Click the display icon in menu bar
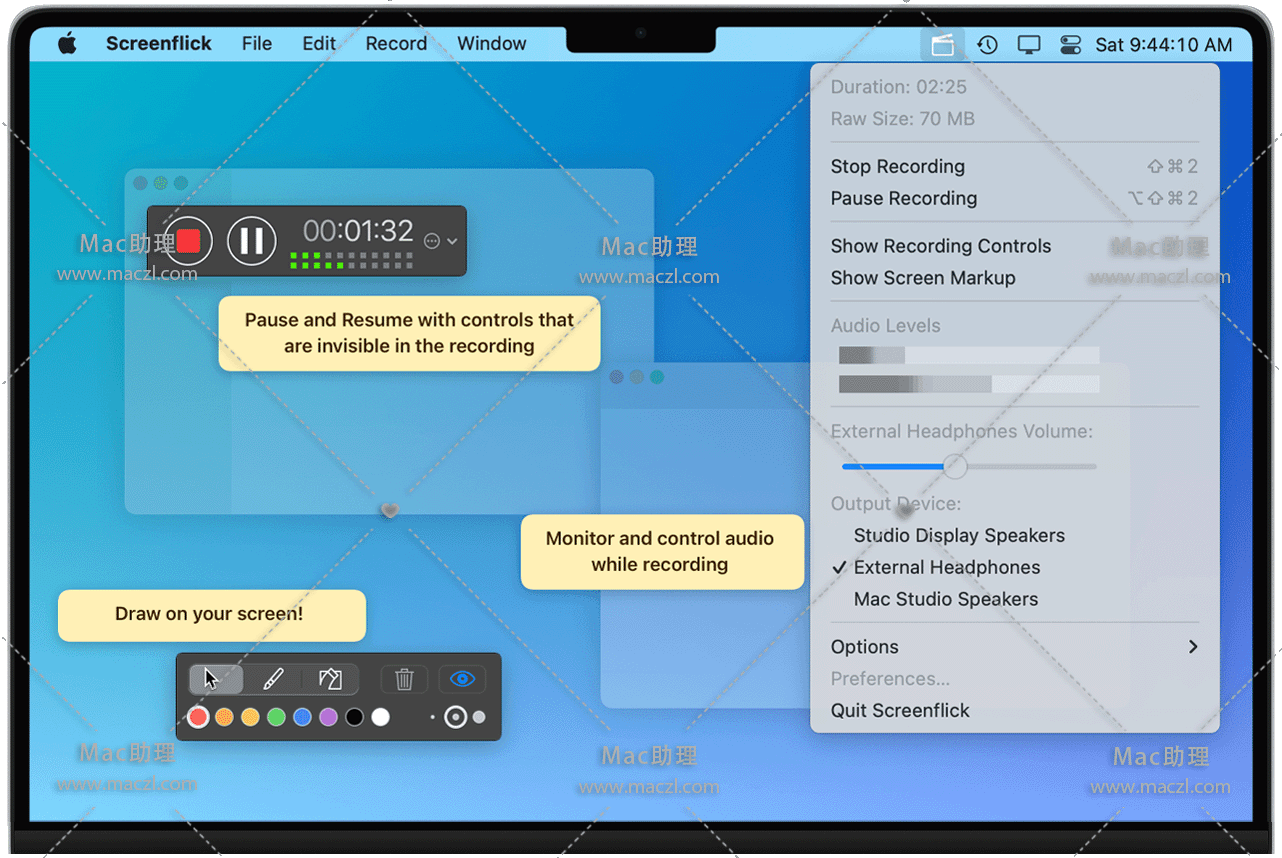The width and height of the screenshot is (1282, 858). tap(1028, 44)
